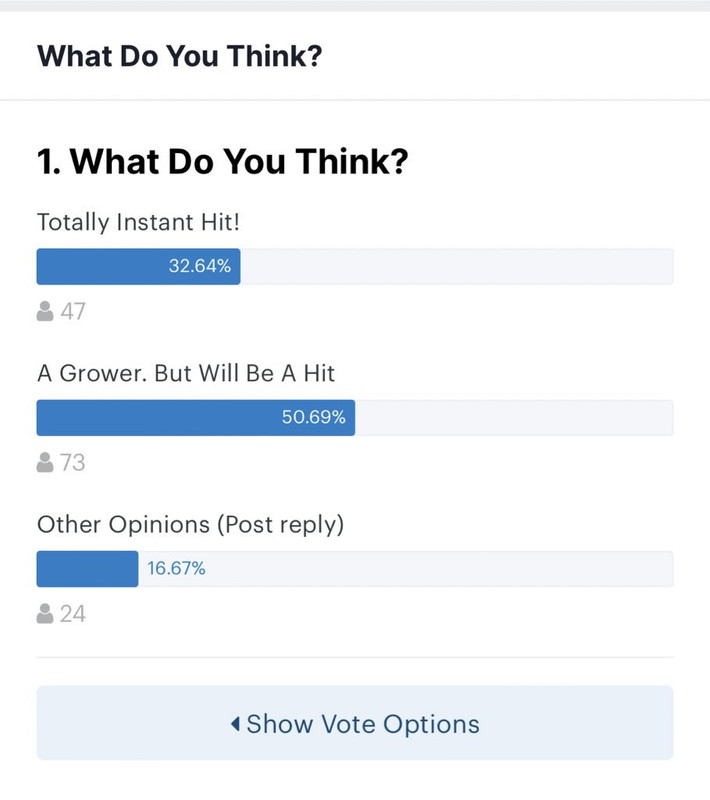Select the Totally Instant Hit! option label
Viewport: 710px width, 800px height.
click(x=138, y=222)
